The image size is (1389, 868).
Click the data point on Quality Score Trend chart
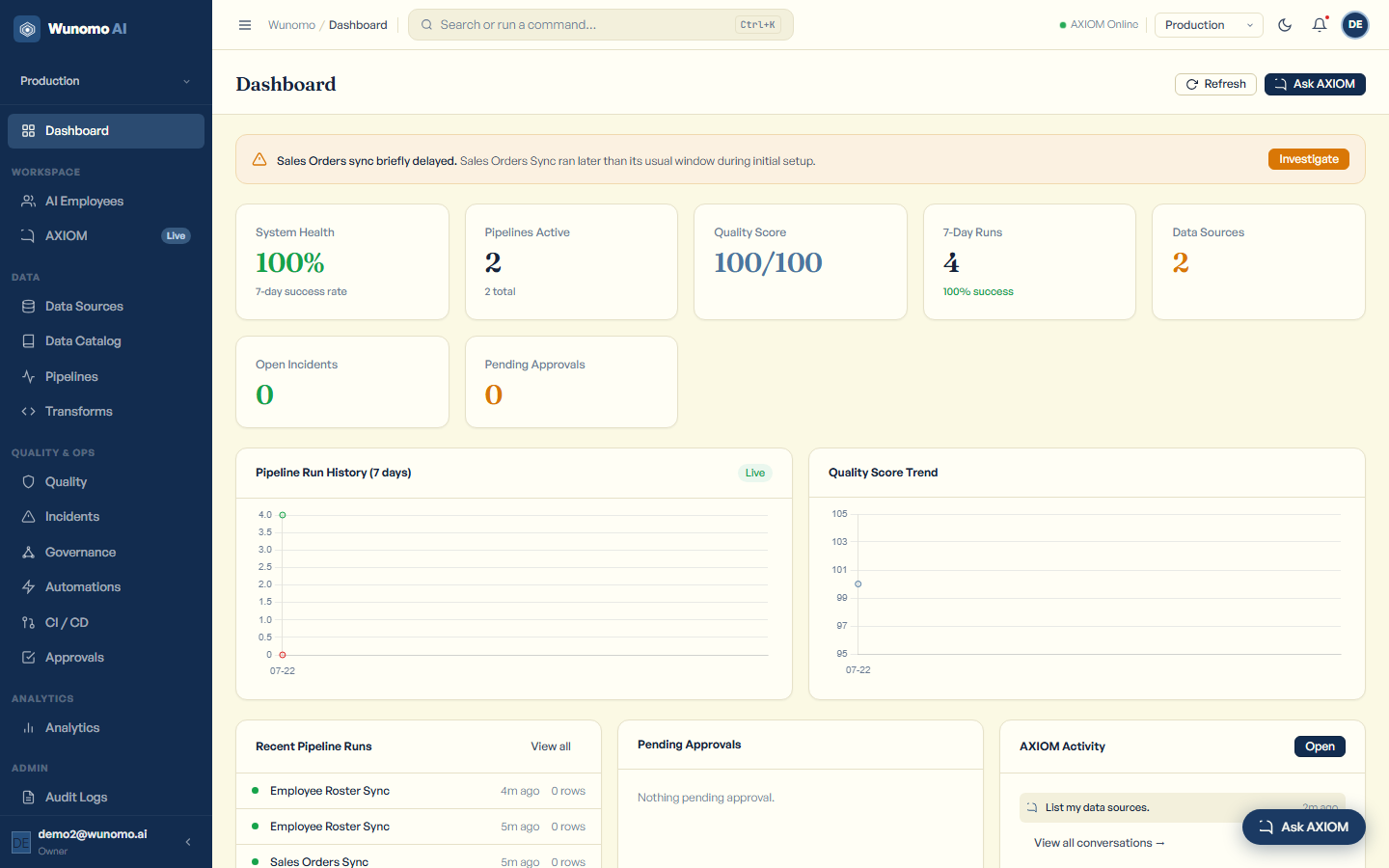tap(858, 584)
